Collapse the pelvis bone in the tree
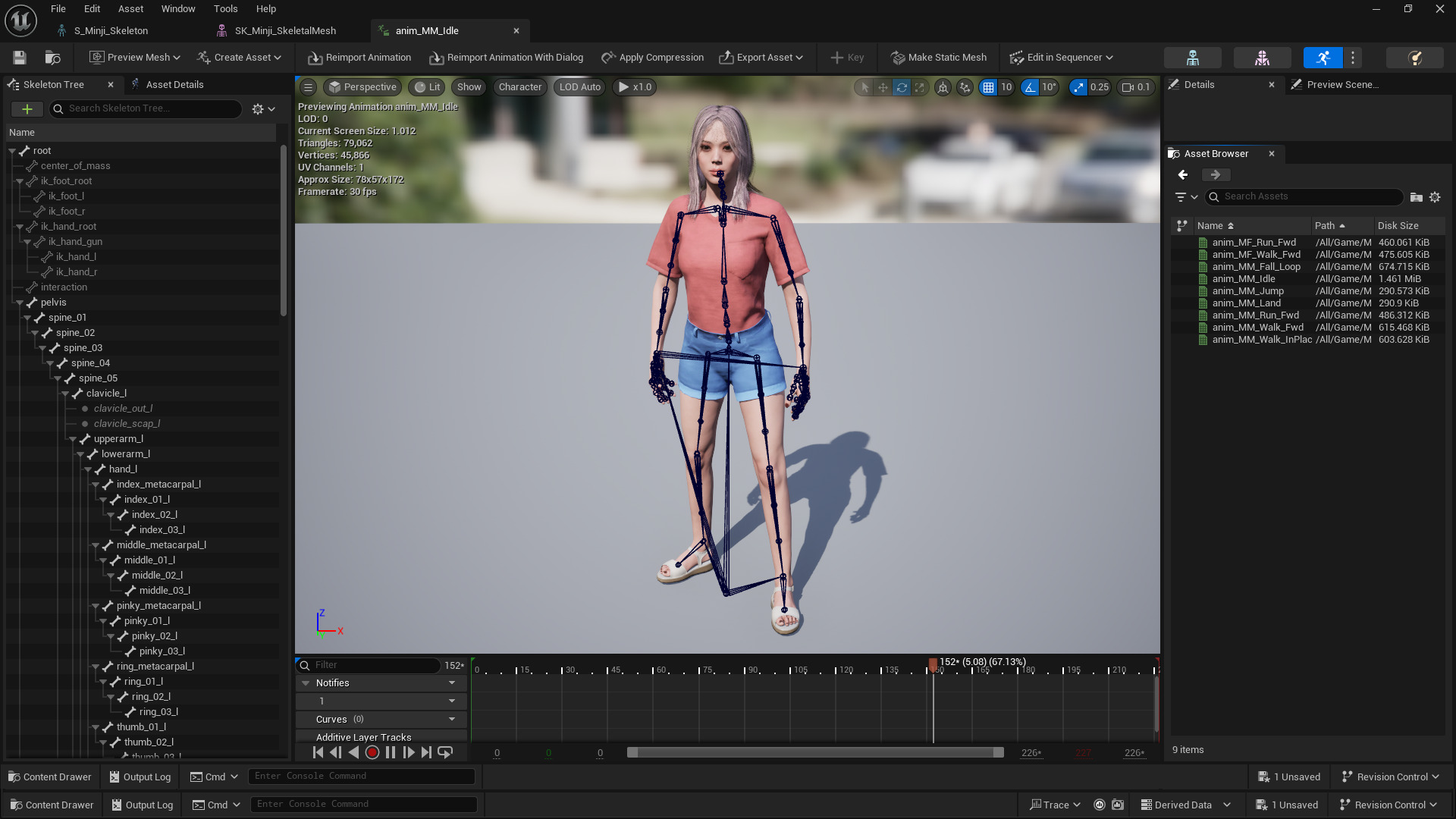Screen dimensions: 1456x819 (x=20, y=303)
